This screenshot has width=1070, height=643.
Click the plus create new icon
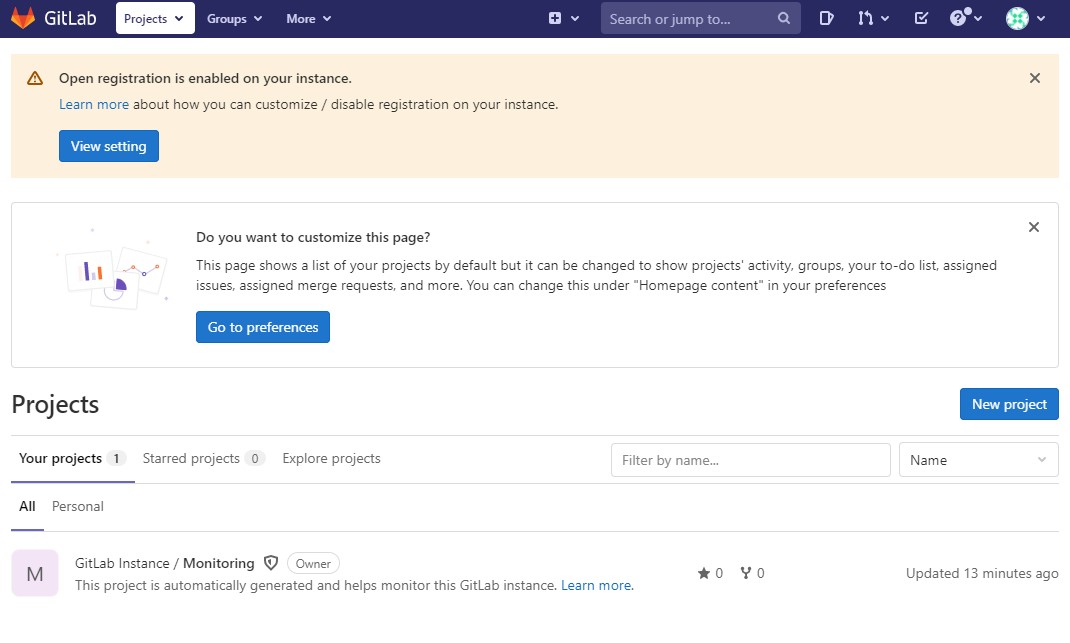(555, 18)
